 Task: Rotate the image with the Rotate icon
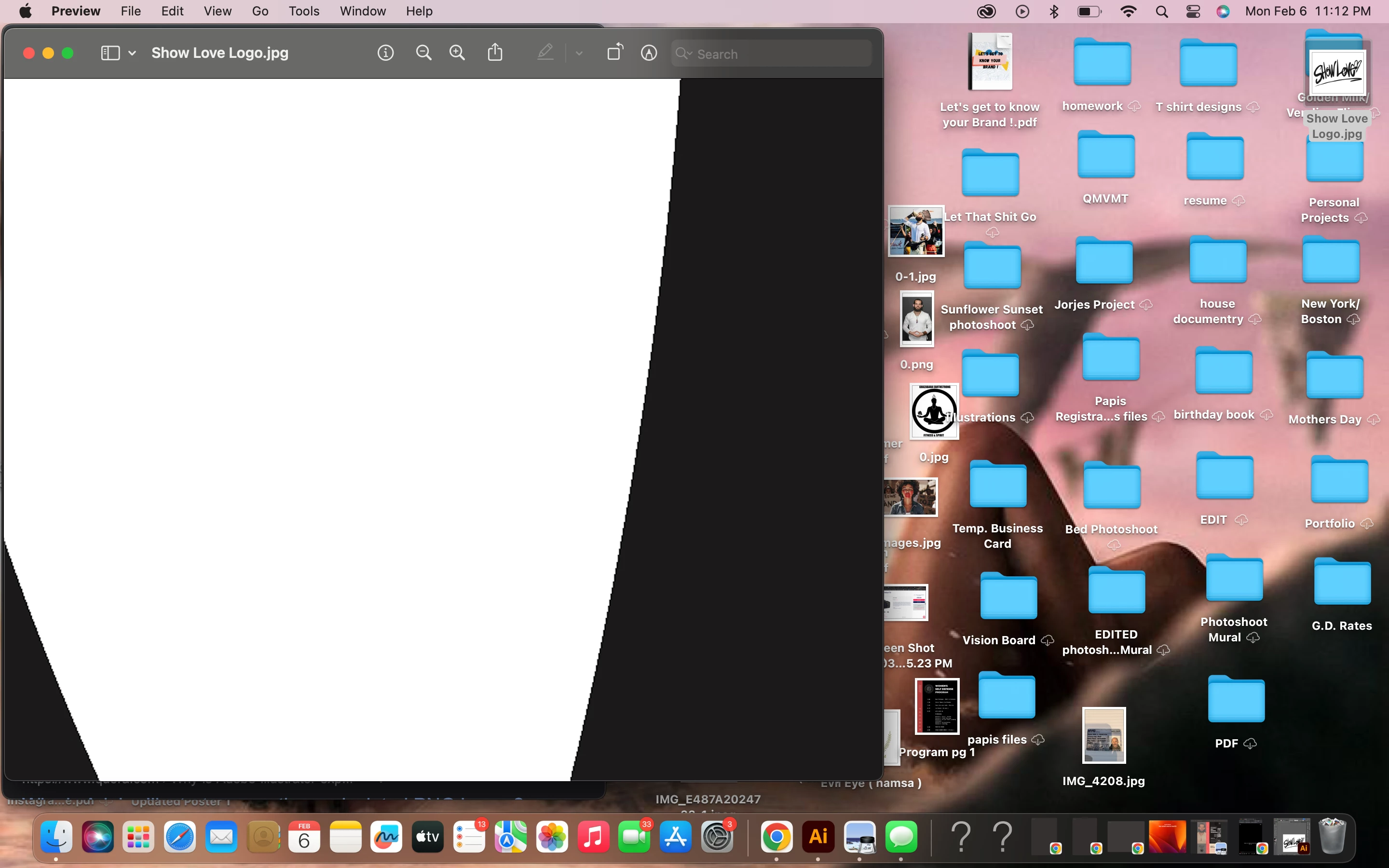pyautogui.click(x=615, y=52)
